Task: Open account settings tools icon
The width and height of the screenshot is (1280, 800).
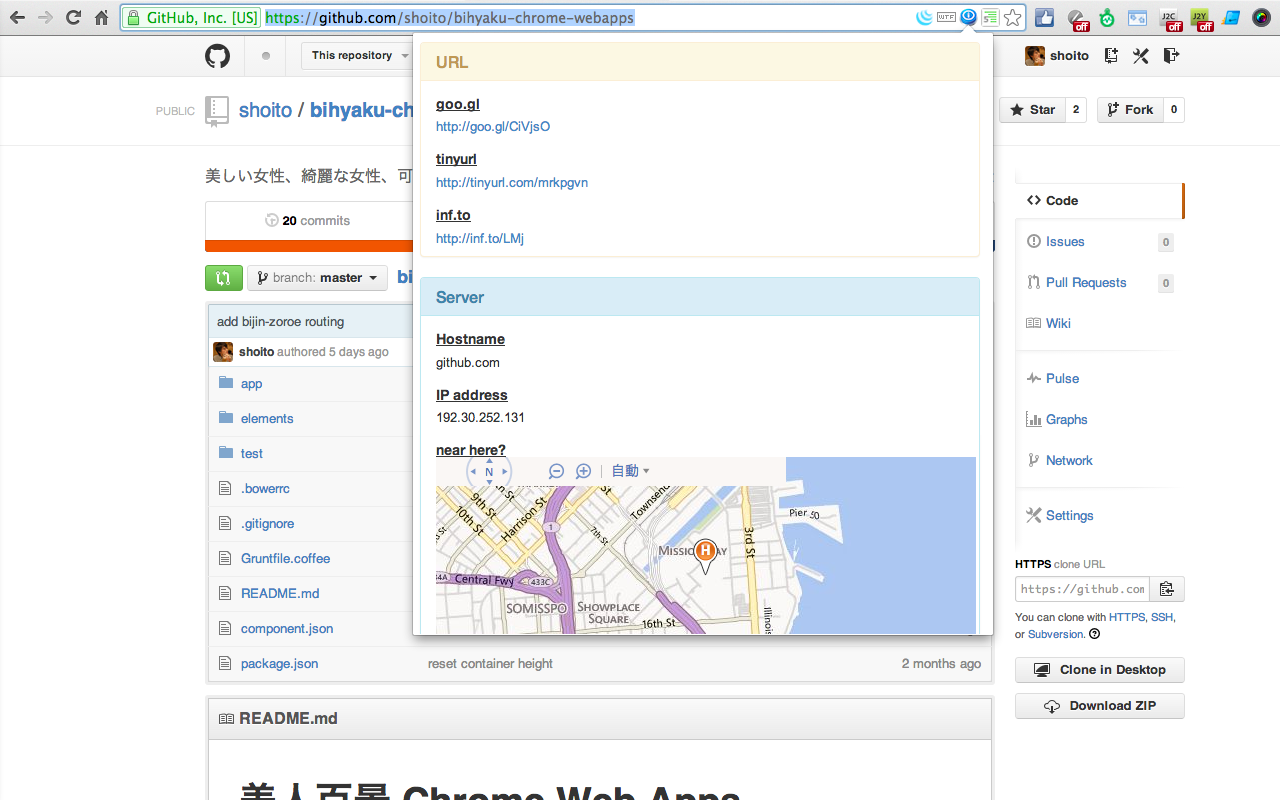Action: click(x=1141, y=56)
